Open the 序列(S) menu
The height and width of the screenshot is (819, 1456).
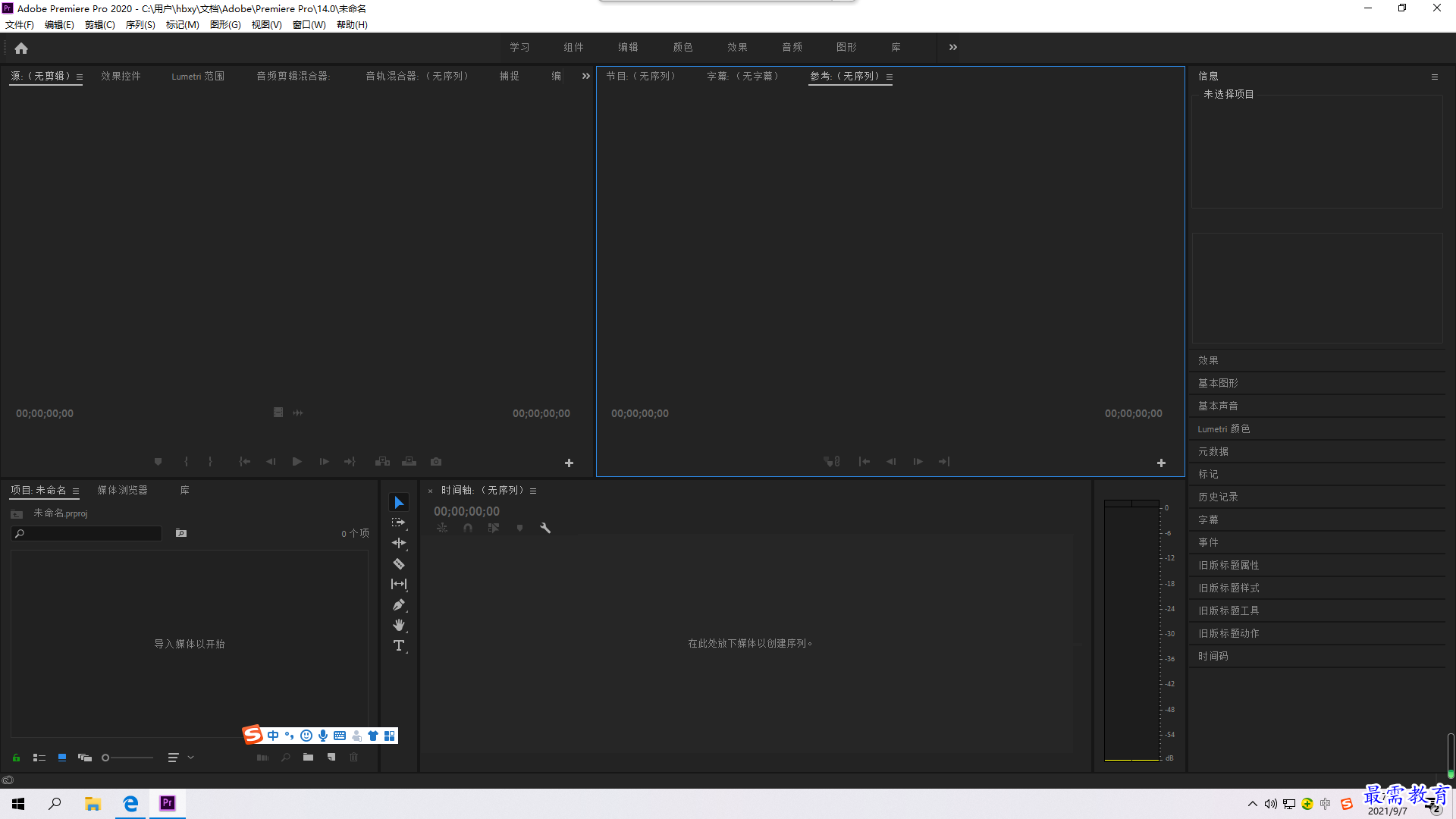click(x=140, y=25)
